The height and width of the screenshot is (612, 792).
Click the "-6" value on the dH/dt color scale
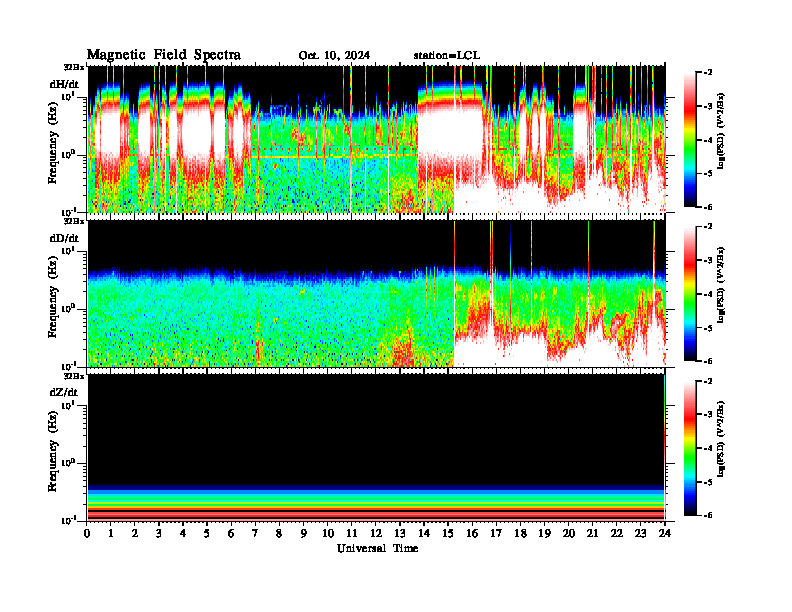pyautogui.click(x=708, y=207)
